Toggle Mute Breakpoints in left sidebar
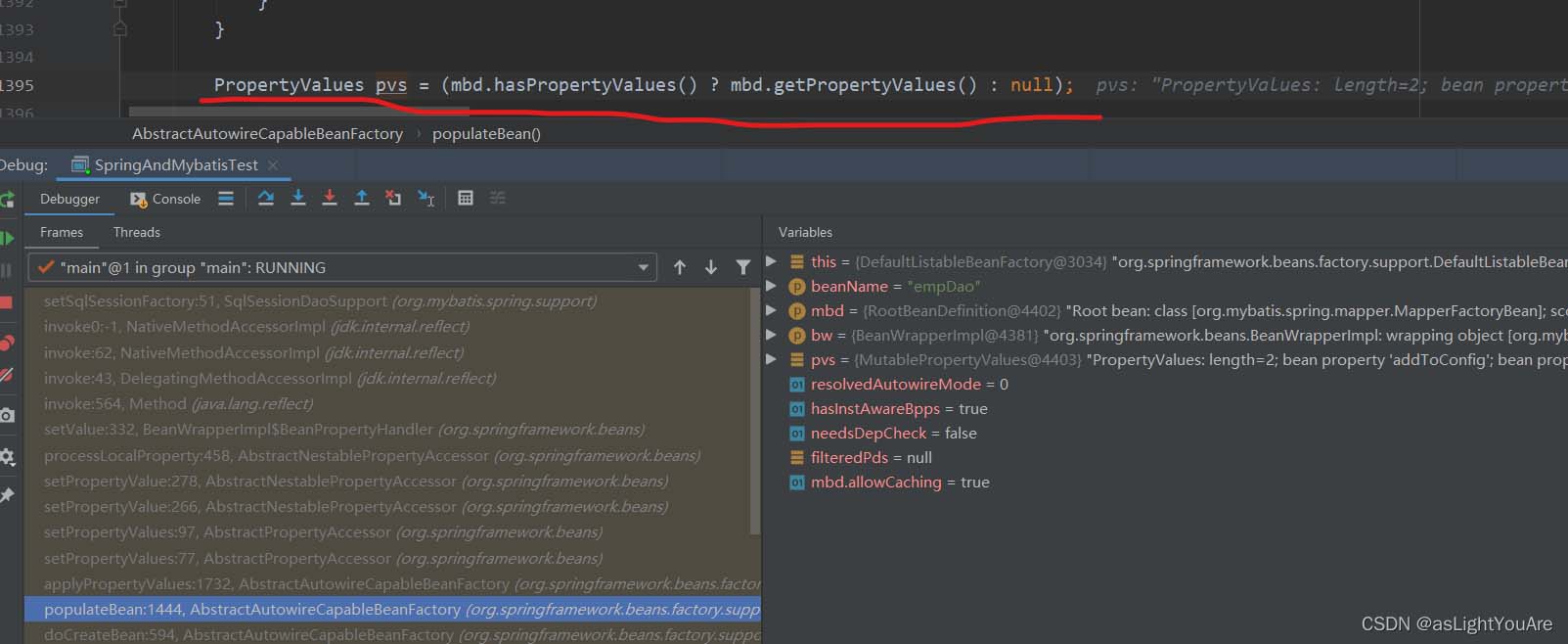This screenshot has width=1568, height=644. click(x=8, y=376)
